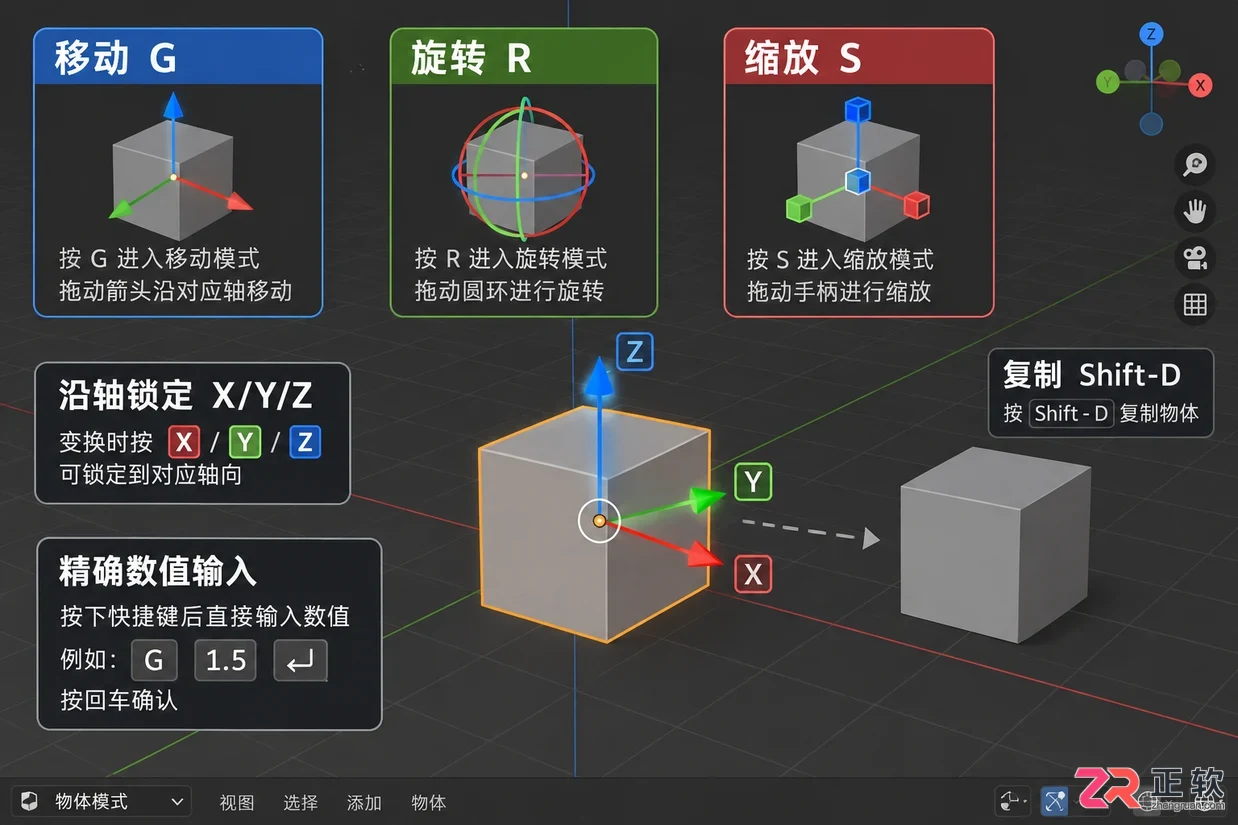Click text 按 S 进入缩放模式
This screenshot has width=1238, height=825.
(840, 259)
